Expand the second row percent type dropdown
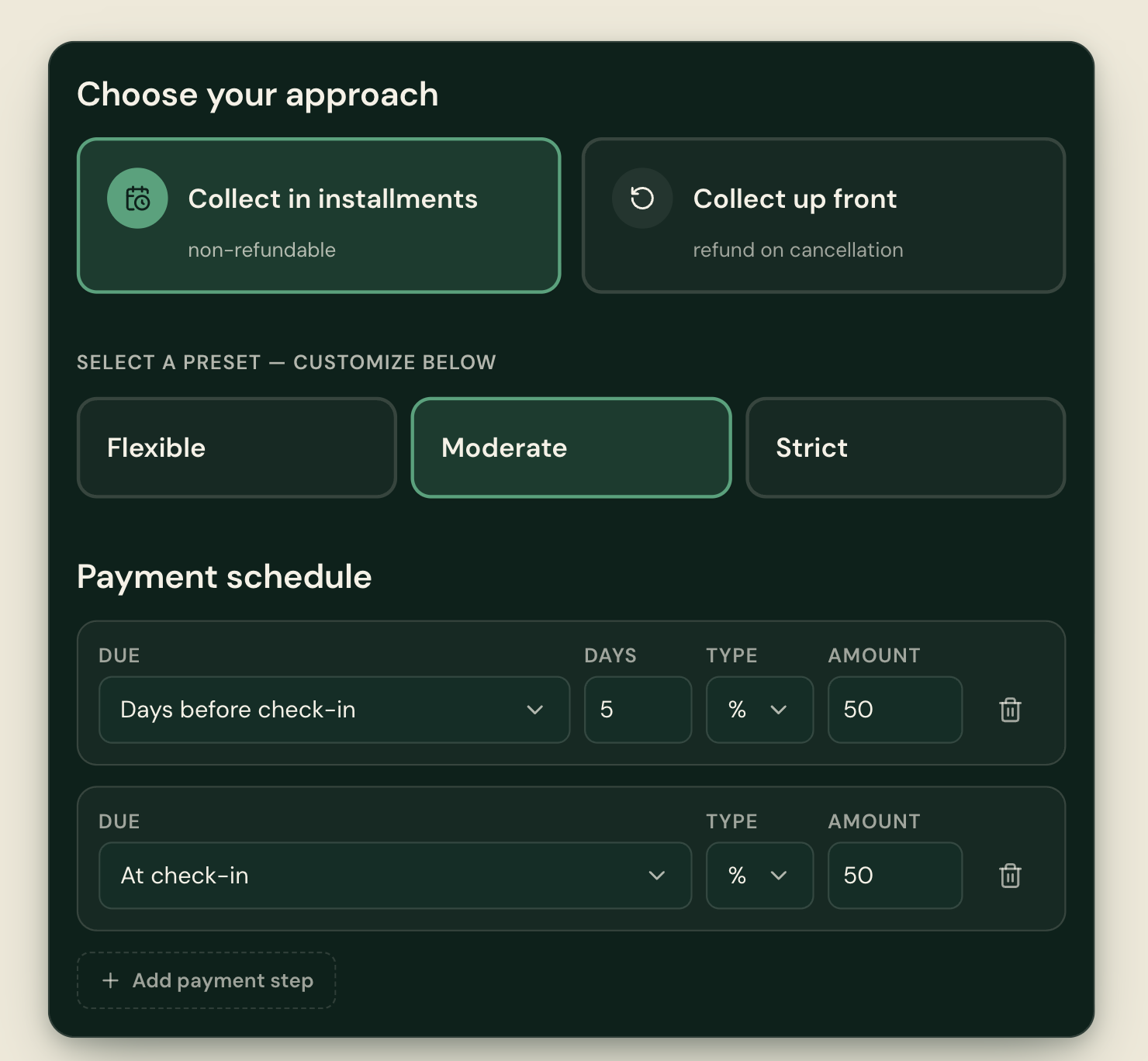Viewport: 1148px width, 1061px height. (759, 876)
